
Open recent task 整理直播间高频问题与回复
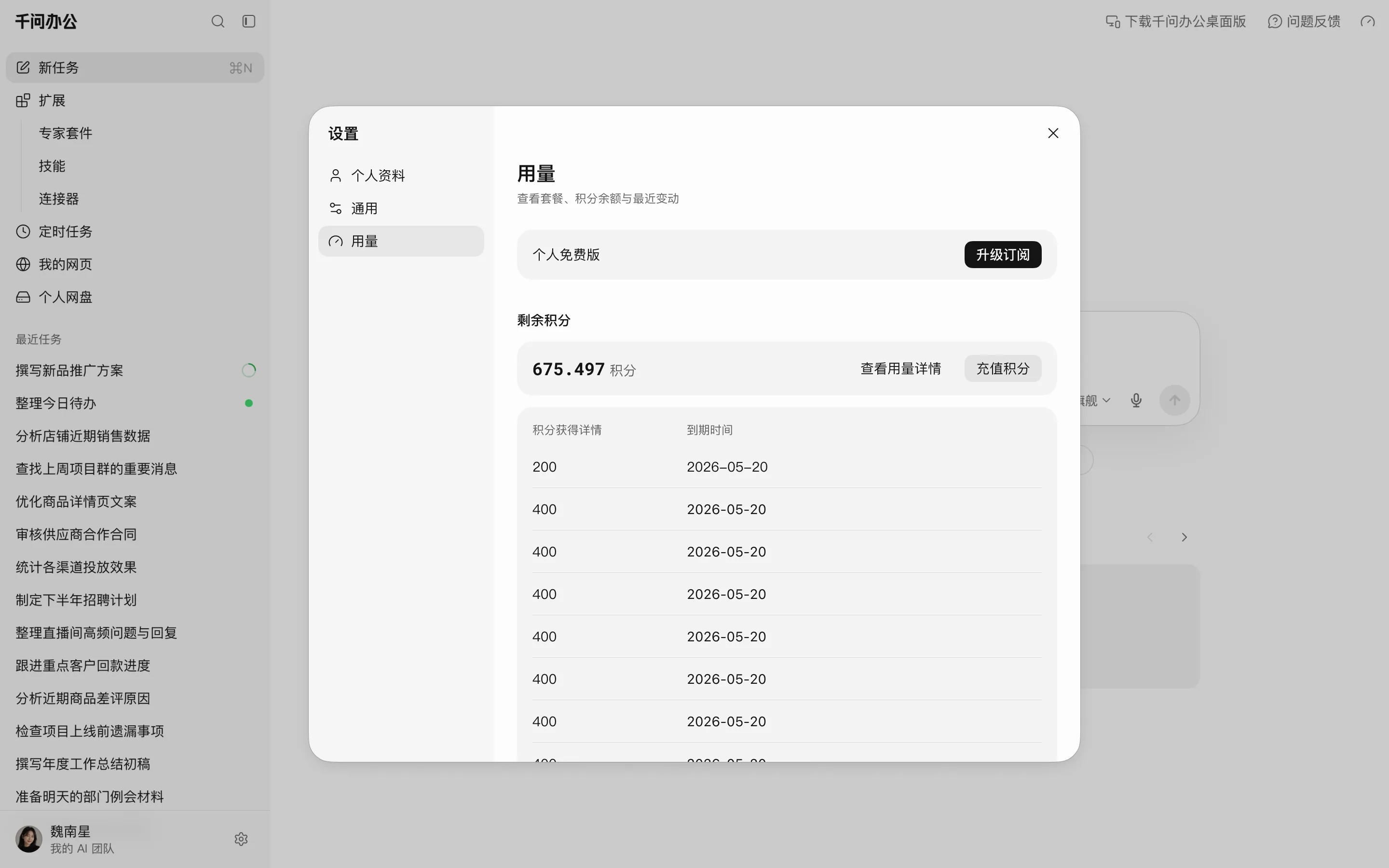pos(96,632)
